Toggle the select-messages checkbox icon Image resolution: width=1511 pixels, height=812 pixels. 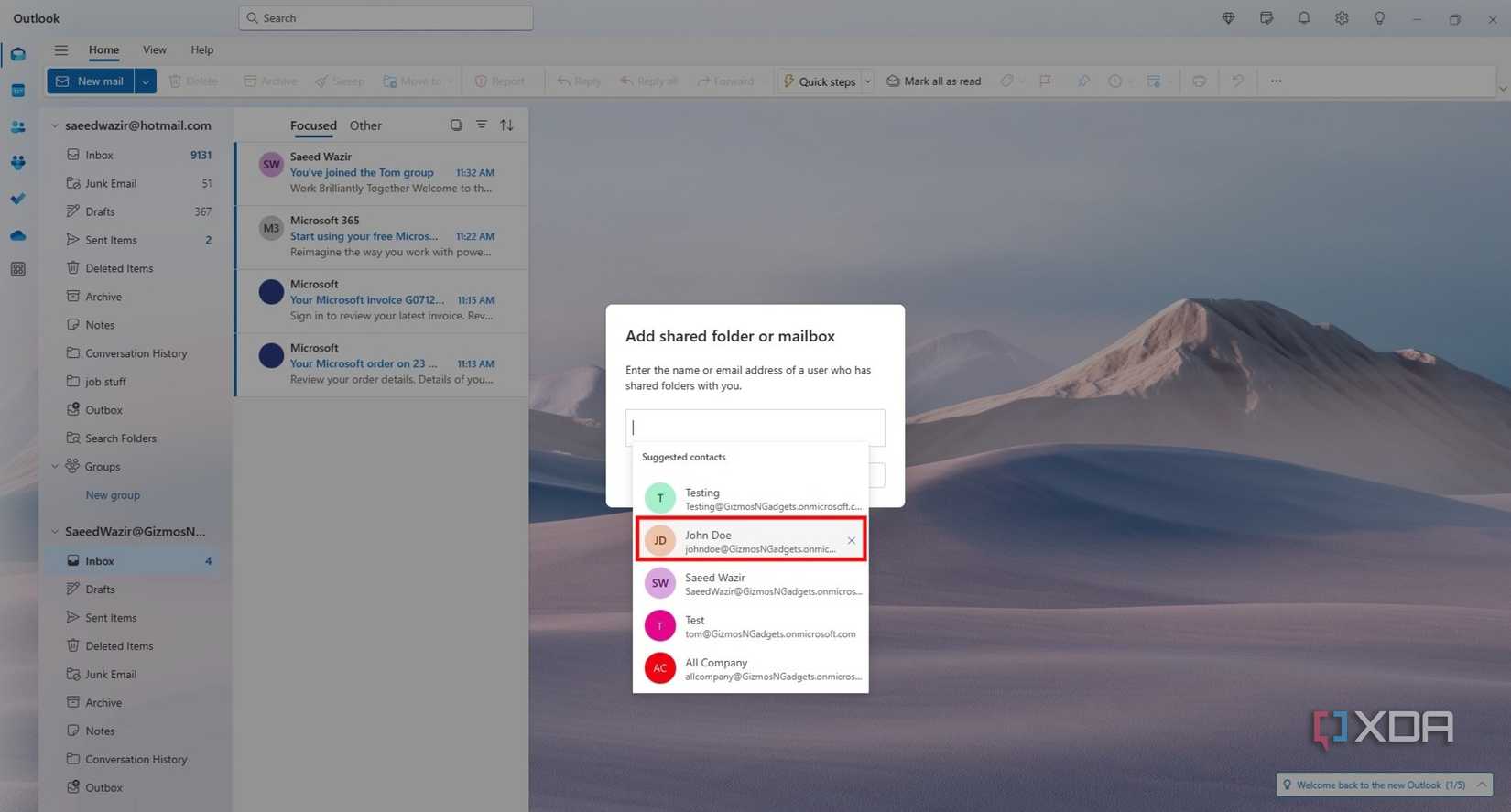click(456, 125)
